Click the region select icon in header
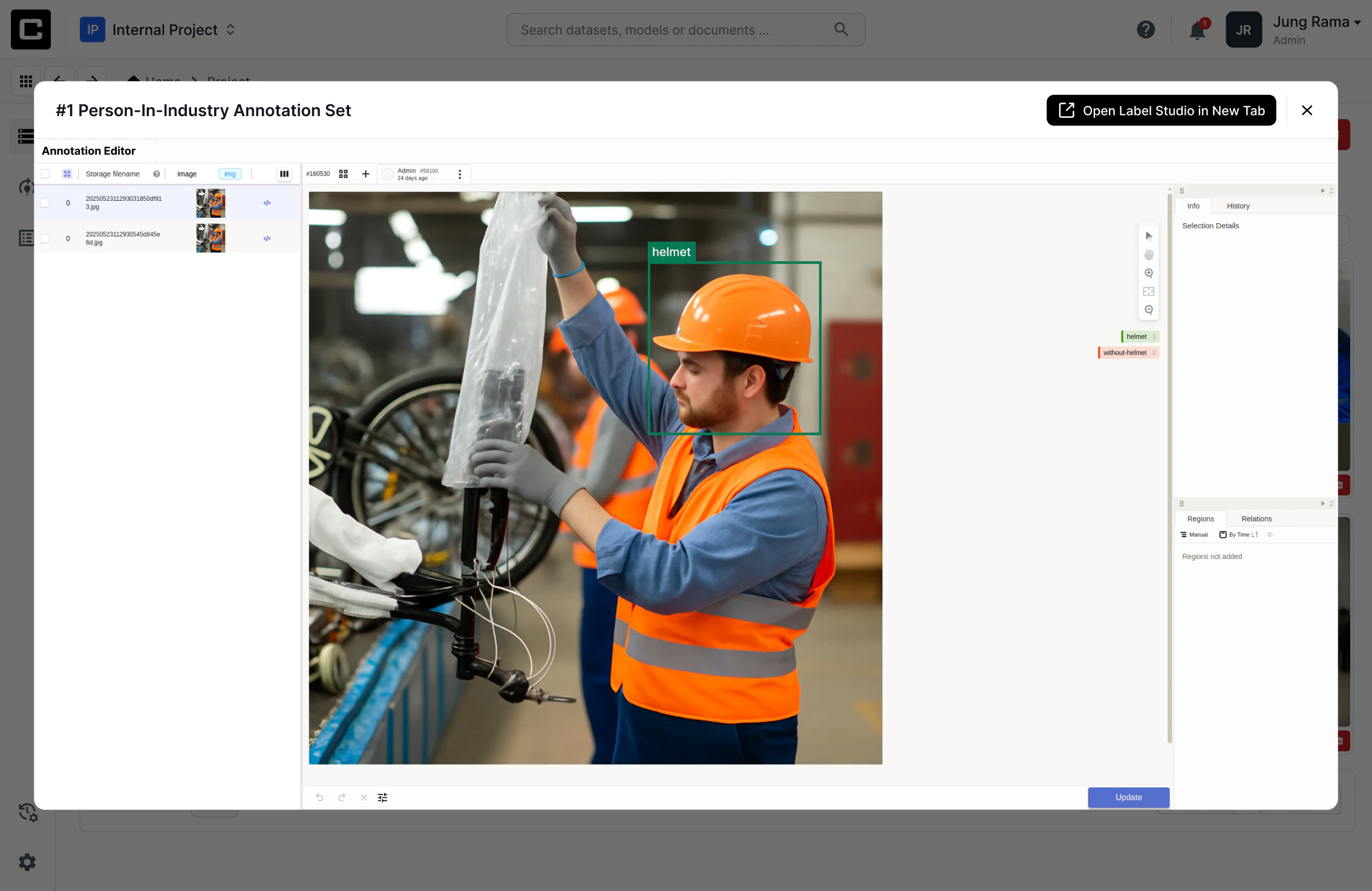1372x891 pixels. click(67, 174)
